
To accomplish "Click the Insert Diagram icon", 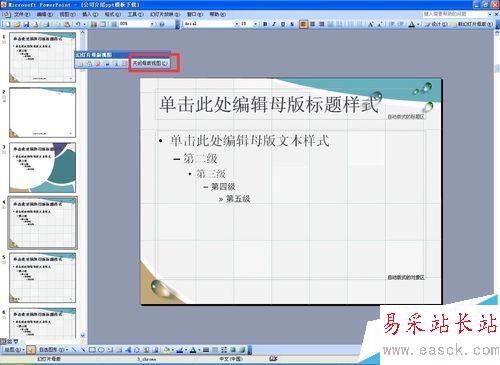I will [137, 350].
